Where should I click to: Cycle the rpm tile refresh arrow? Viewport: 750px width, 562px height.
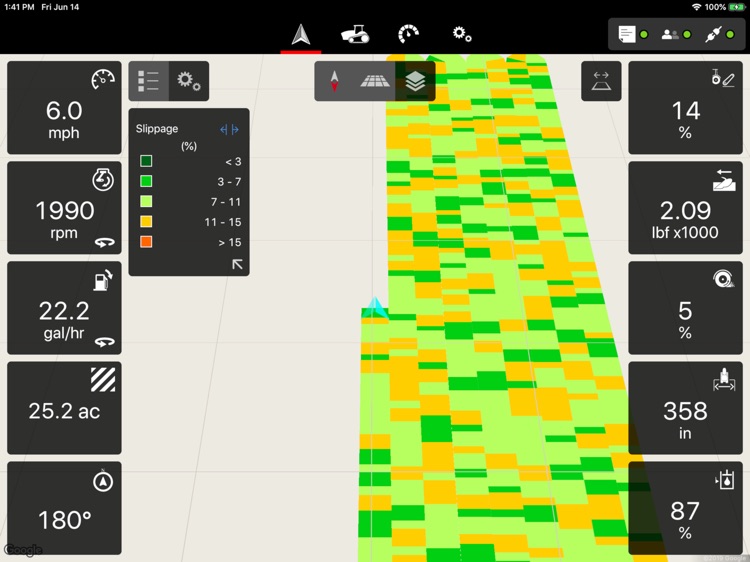[104, 242]
